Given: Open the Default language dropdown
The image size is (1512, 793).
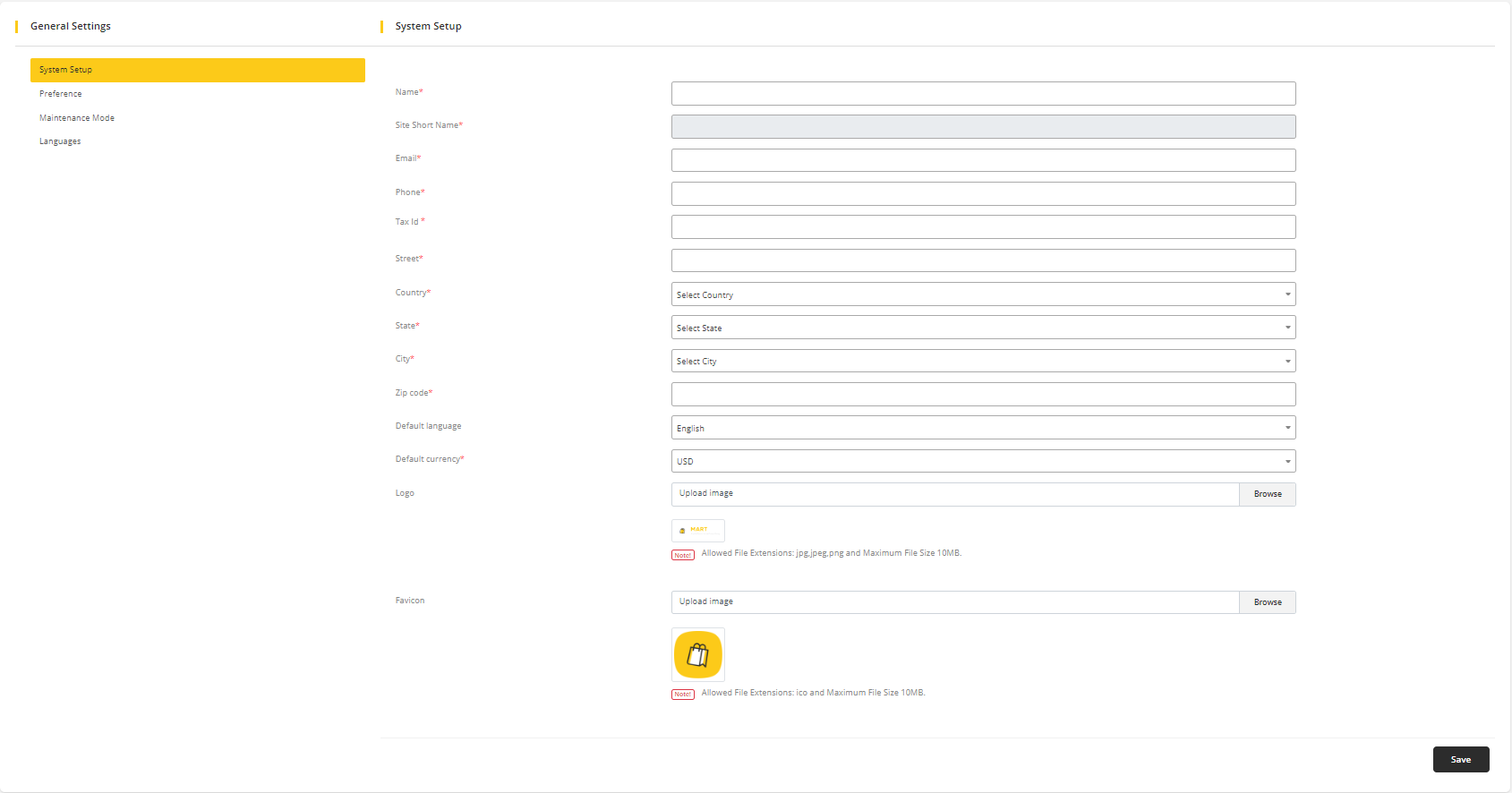Looking at the screenshot, I should point(982,428).
